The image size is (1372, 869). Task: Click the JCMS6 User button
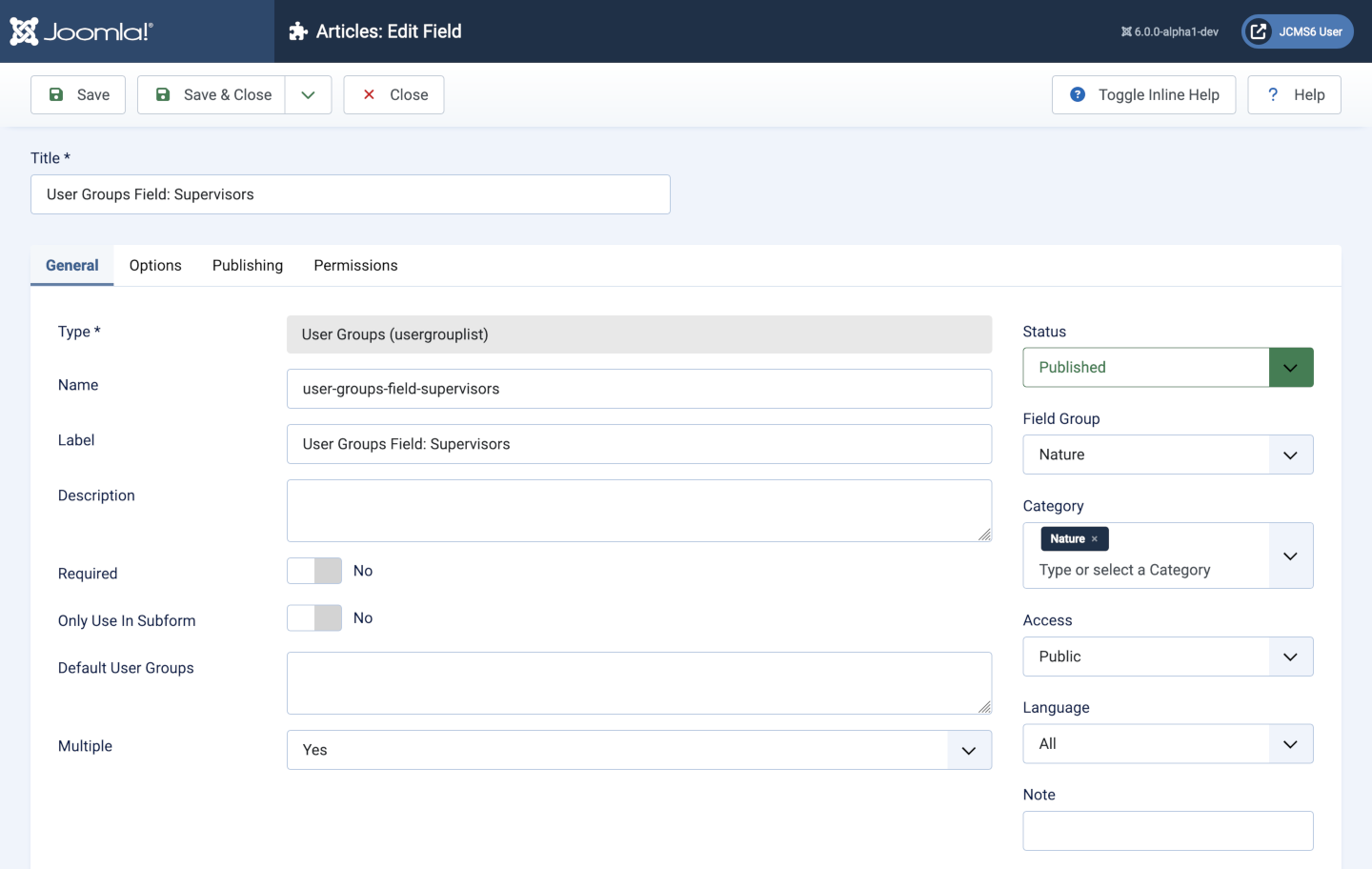pyautogui.click(x=1297, y=30)
